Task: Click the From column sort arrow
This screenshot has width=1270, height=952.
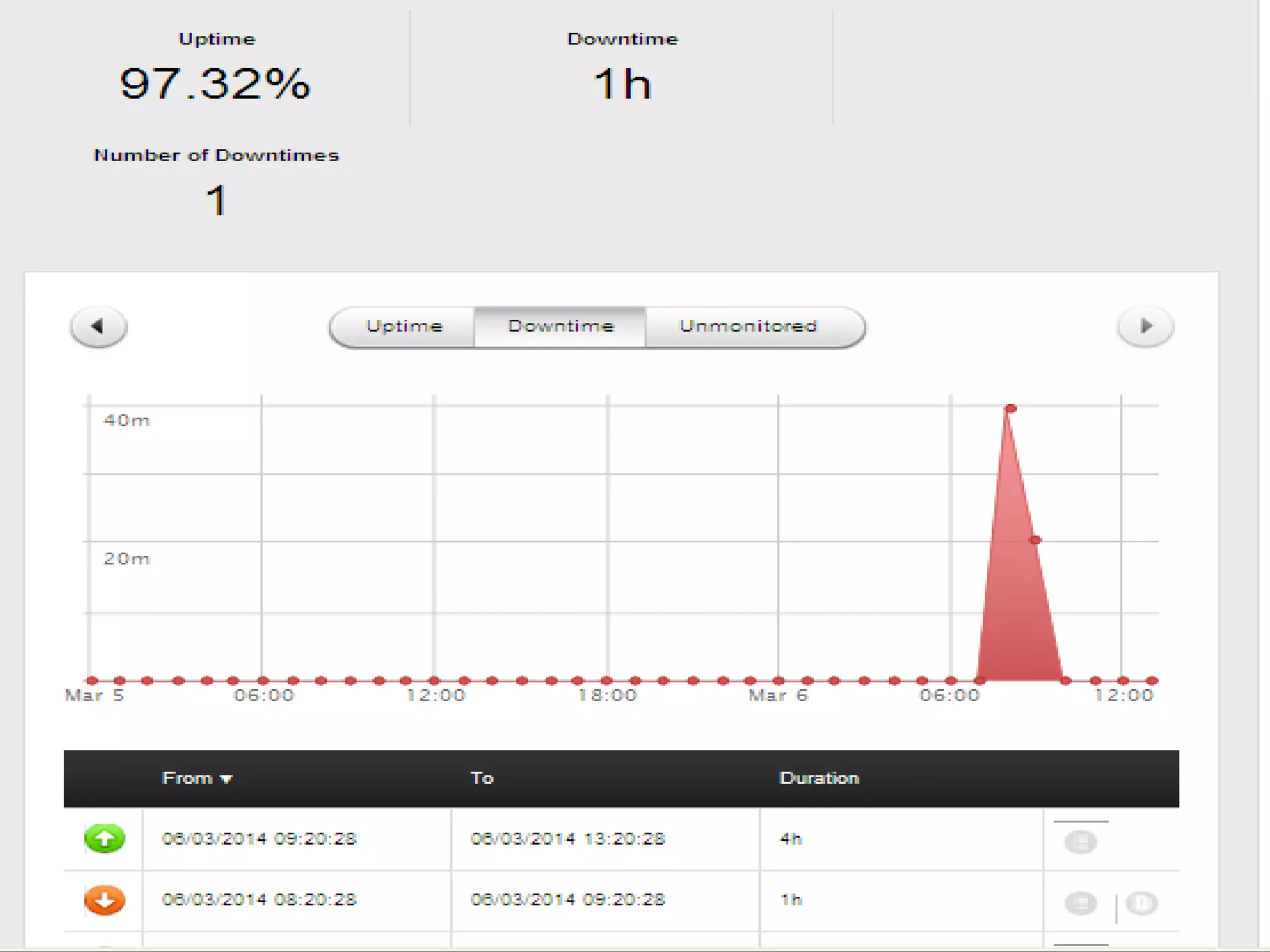Action: tap(226, 780)
